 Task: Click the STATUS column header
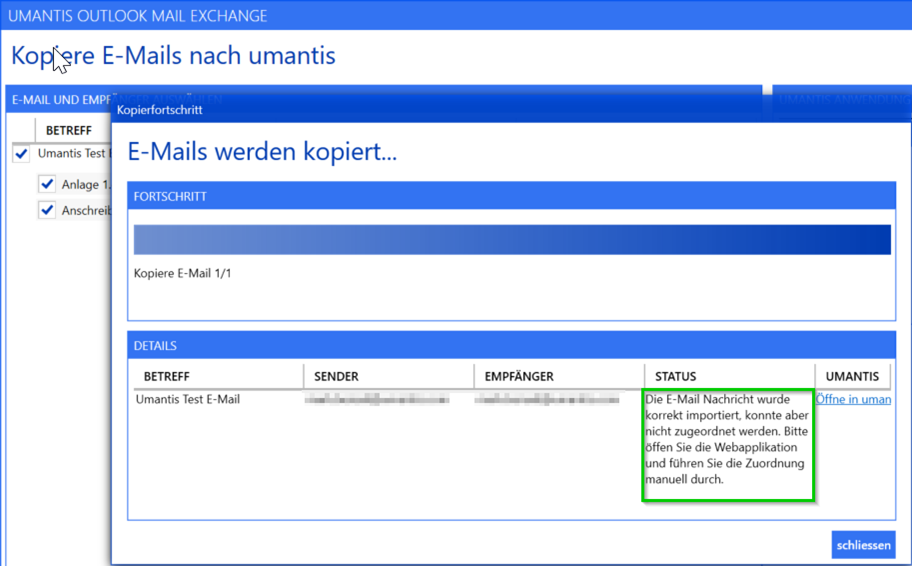pyautogui.click(x=675, y=376)
